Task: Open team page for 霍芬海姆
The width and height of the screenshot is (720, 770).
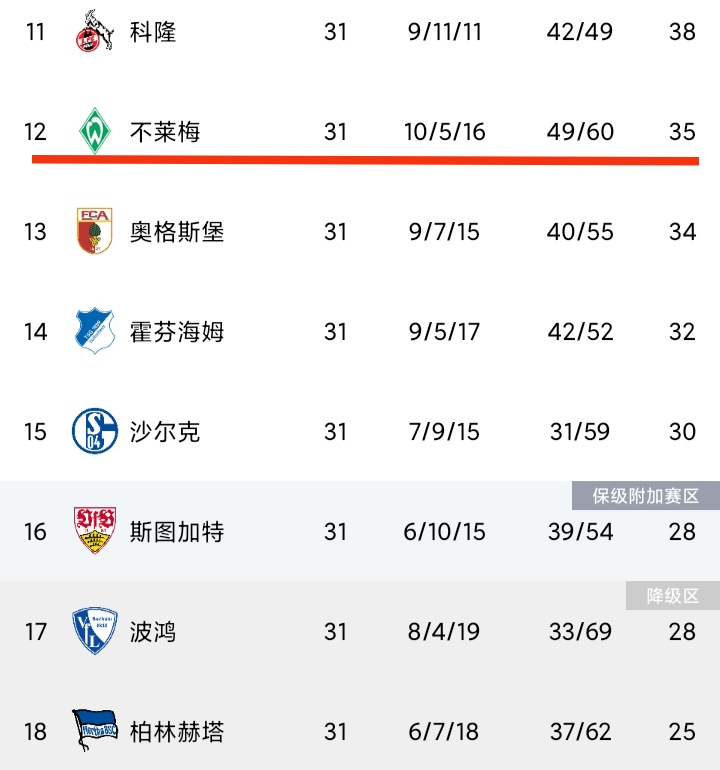Action: (177, 332)
